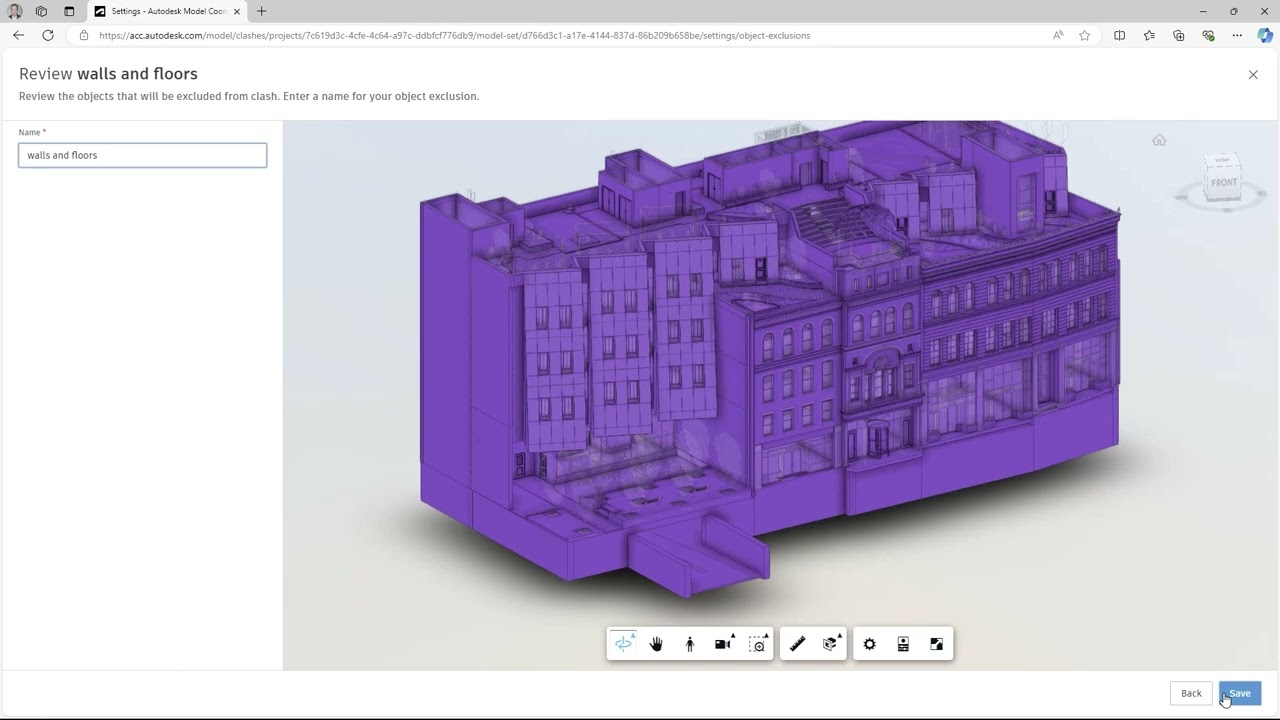
Task: Open viewer Settings gear
Action: point(870,644)
